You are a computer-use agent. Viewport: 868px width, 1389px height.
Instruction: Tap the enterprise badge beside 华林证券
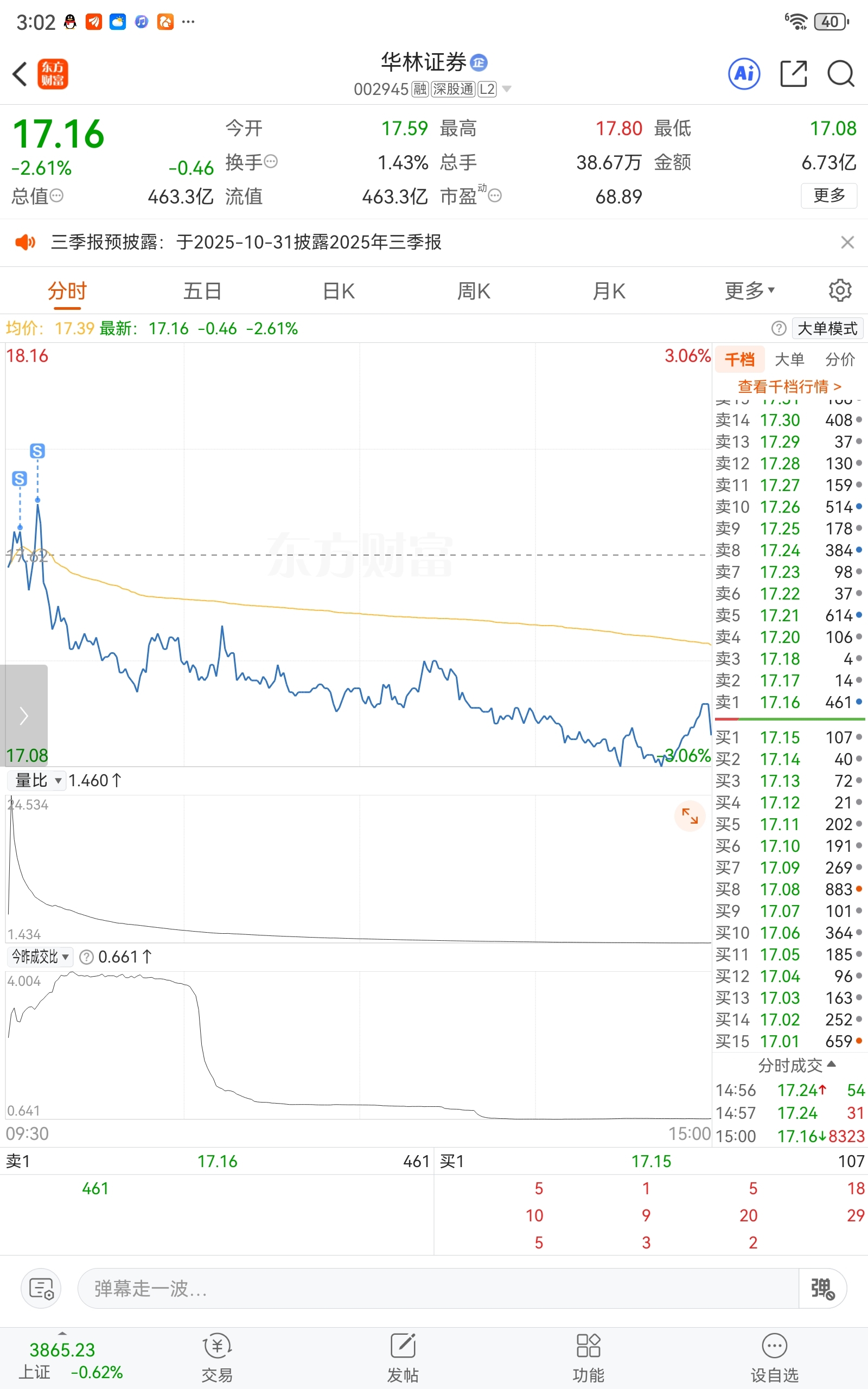[479, 62]
